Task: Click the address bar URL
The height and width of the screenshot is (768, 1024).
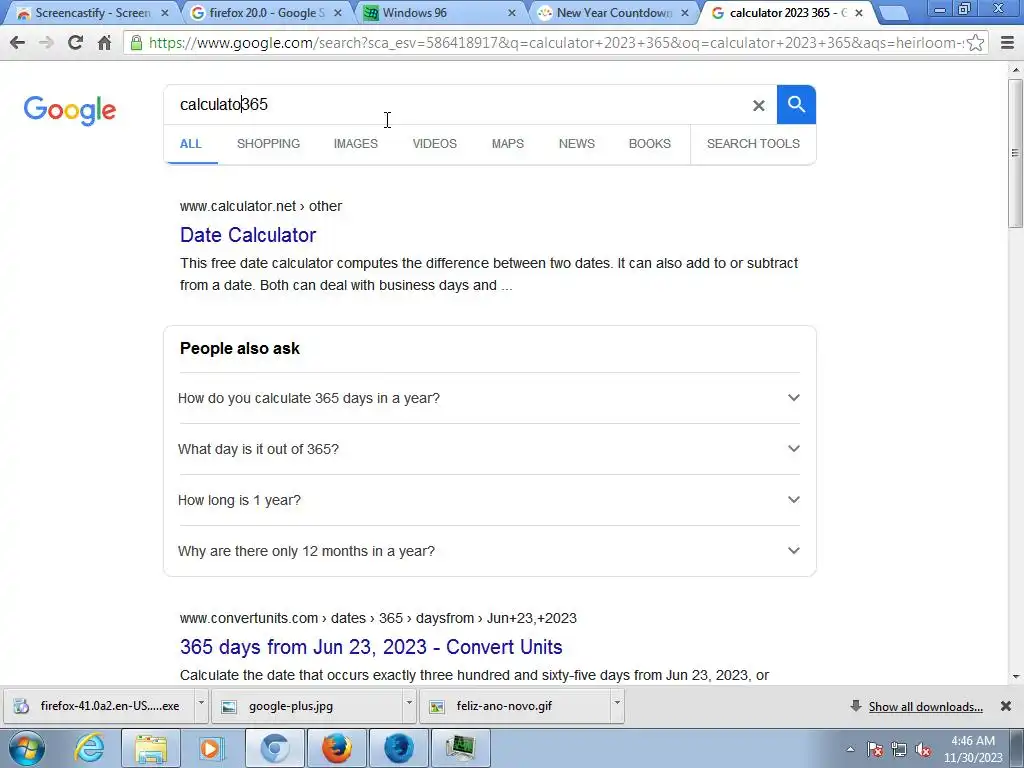Action: click(555, 43)
